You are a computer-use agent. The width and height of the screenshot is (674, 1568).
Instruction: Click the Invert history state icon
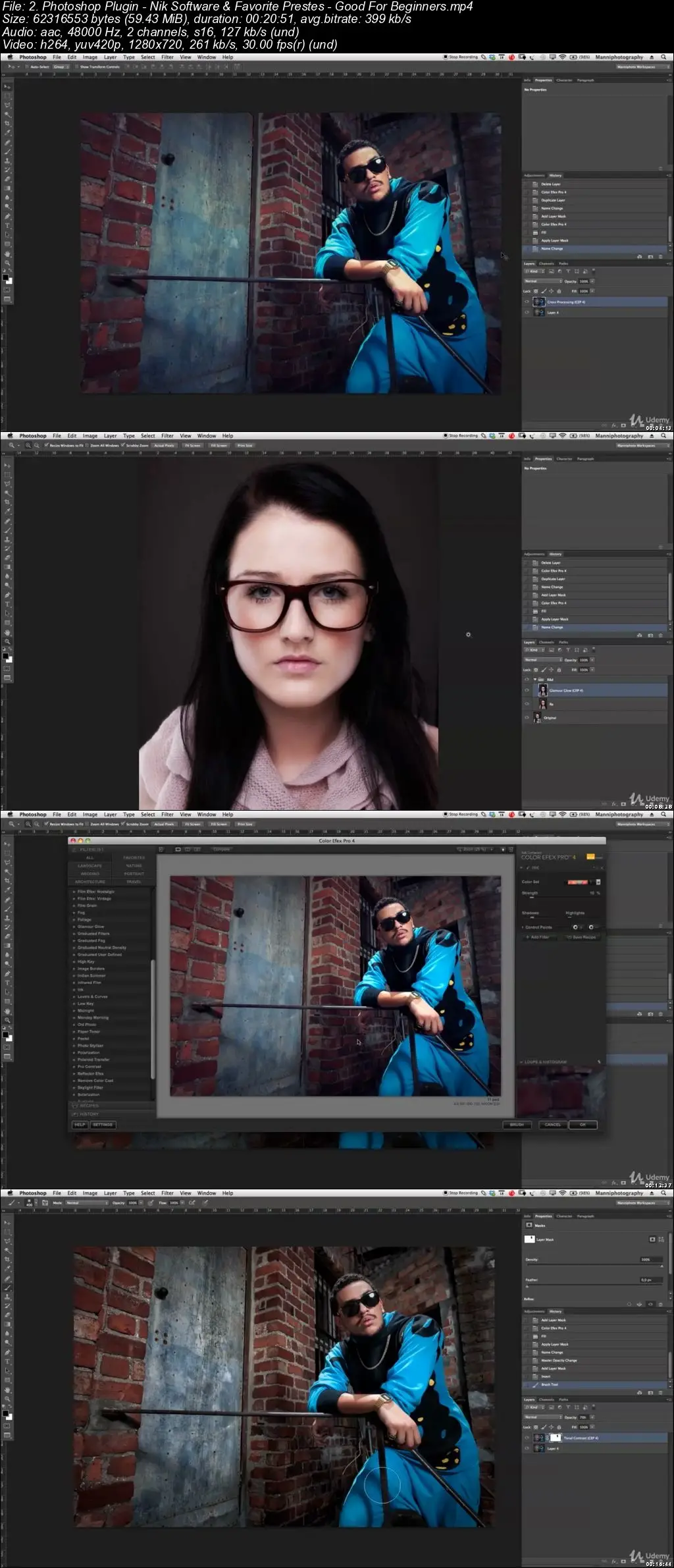534,1376
